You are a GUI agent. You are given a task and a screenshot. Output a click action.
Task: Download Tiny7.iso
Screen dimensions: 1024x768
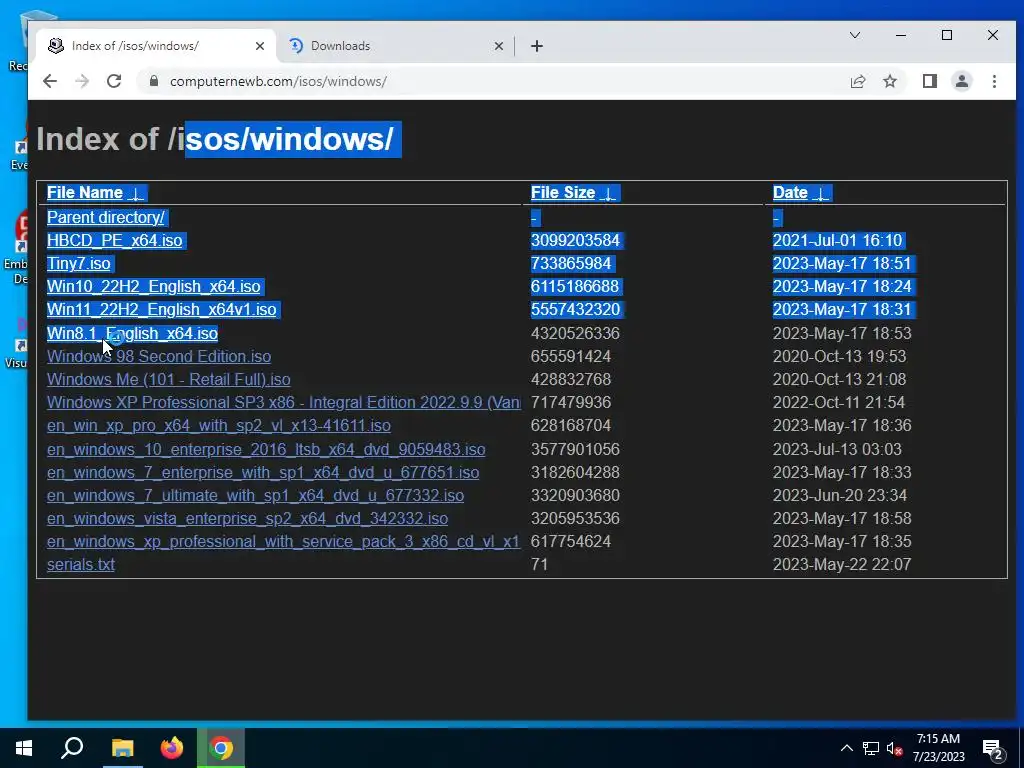click(x=78, y=263)
